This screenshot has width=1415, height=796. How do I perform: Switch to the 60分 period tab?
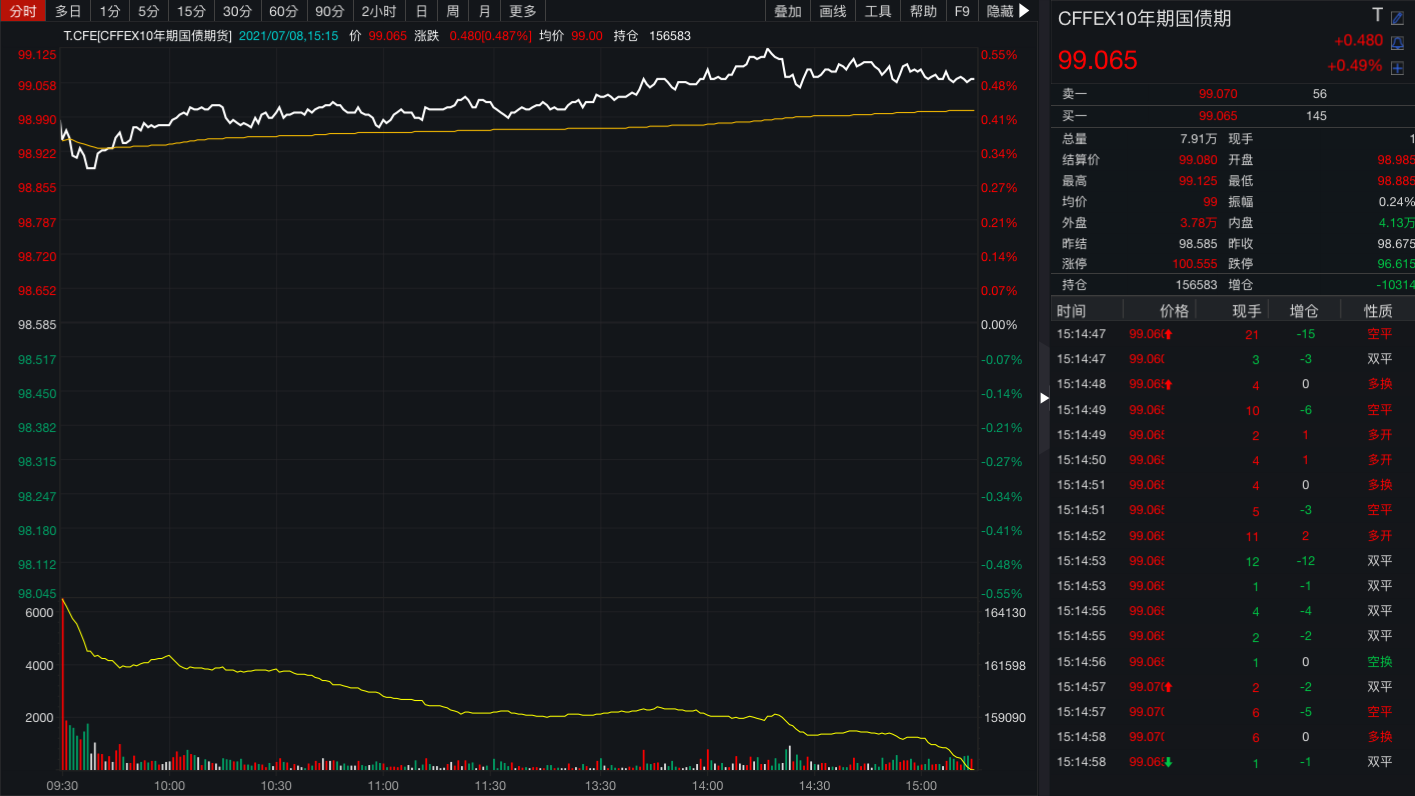tap(284, 11)
